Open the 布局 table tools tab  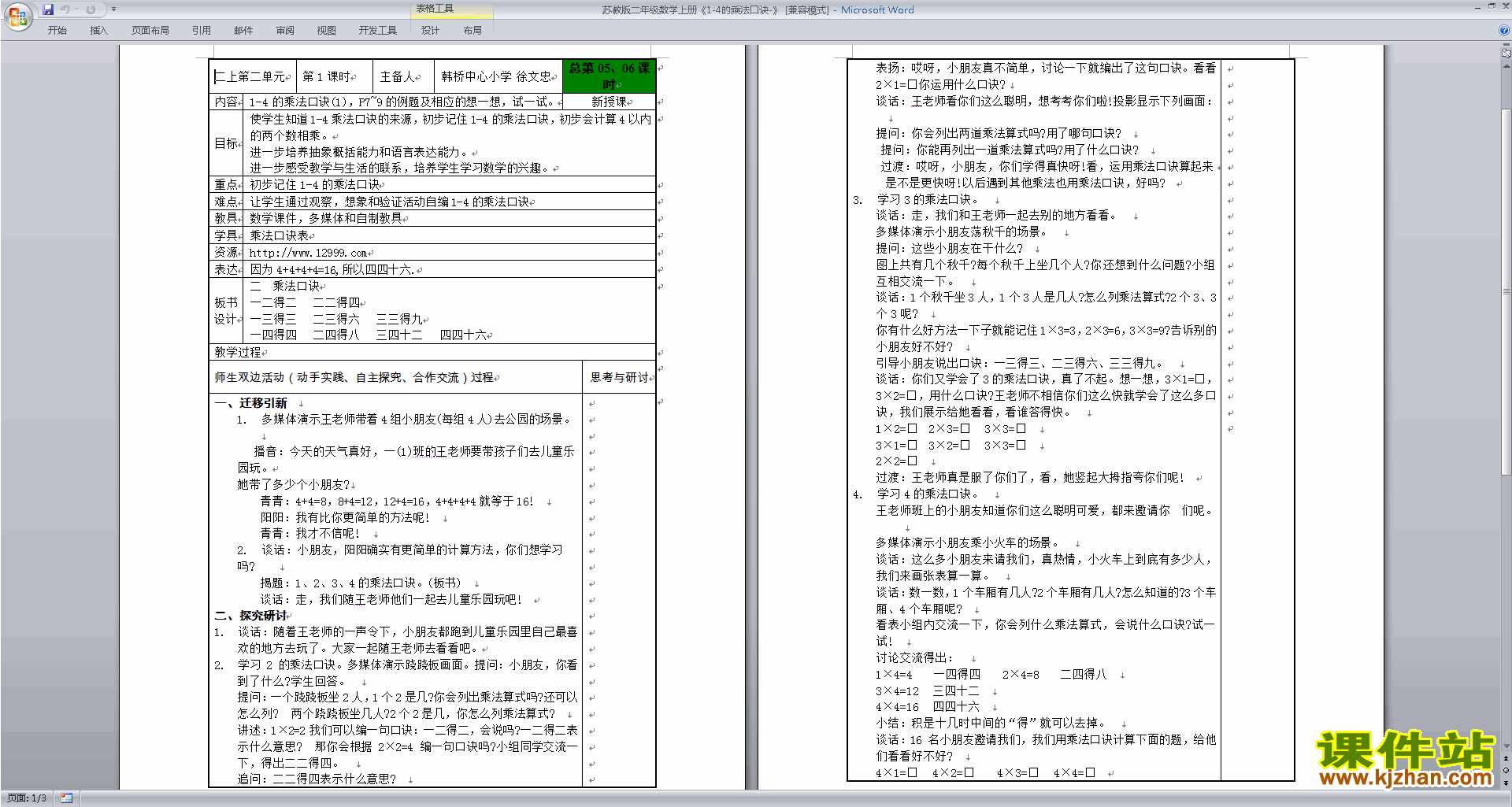[x=472, y=31]
